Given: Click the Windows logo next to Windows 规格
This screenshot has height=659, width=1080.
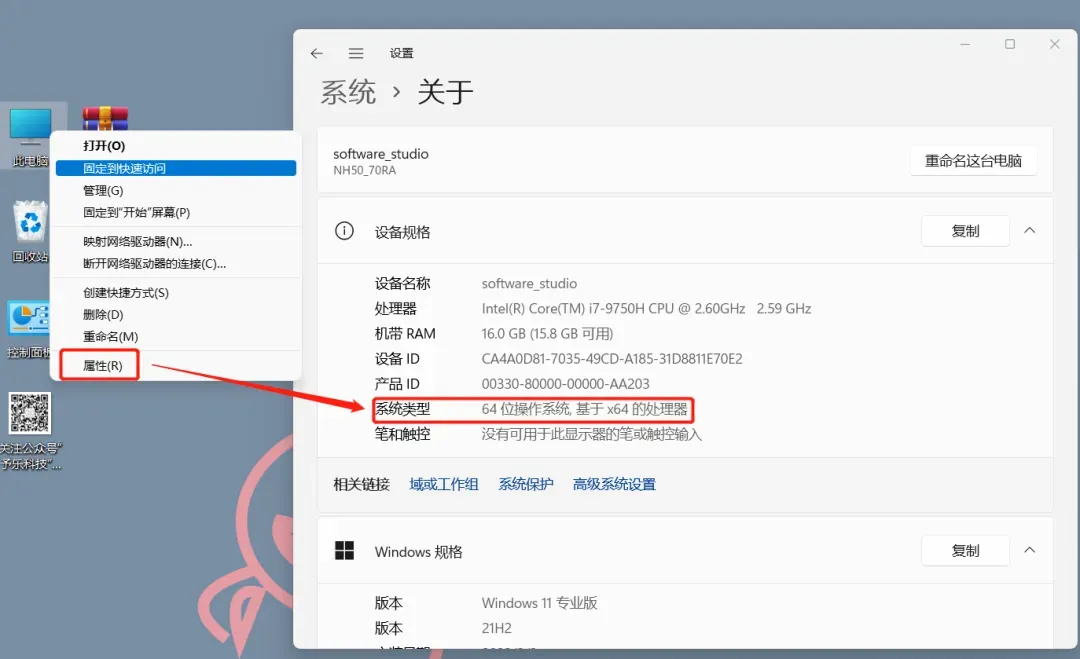Looking at the screenshot, I should (344, 550).
